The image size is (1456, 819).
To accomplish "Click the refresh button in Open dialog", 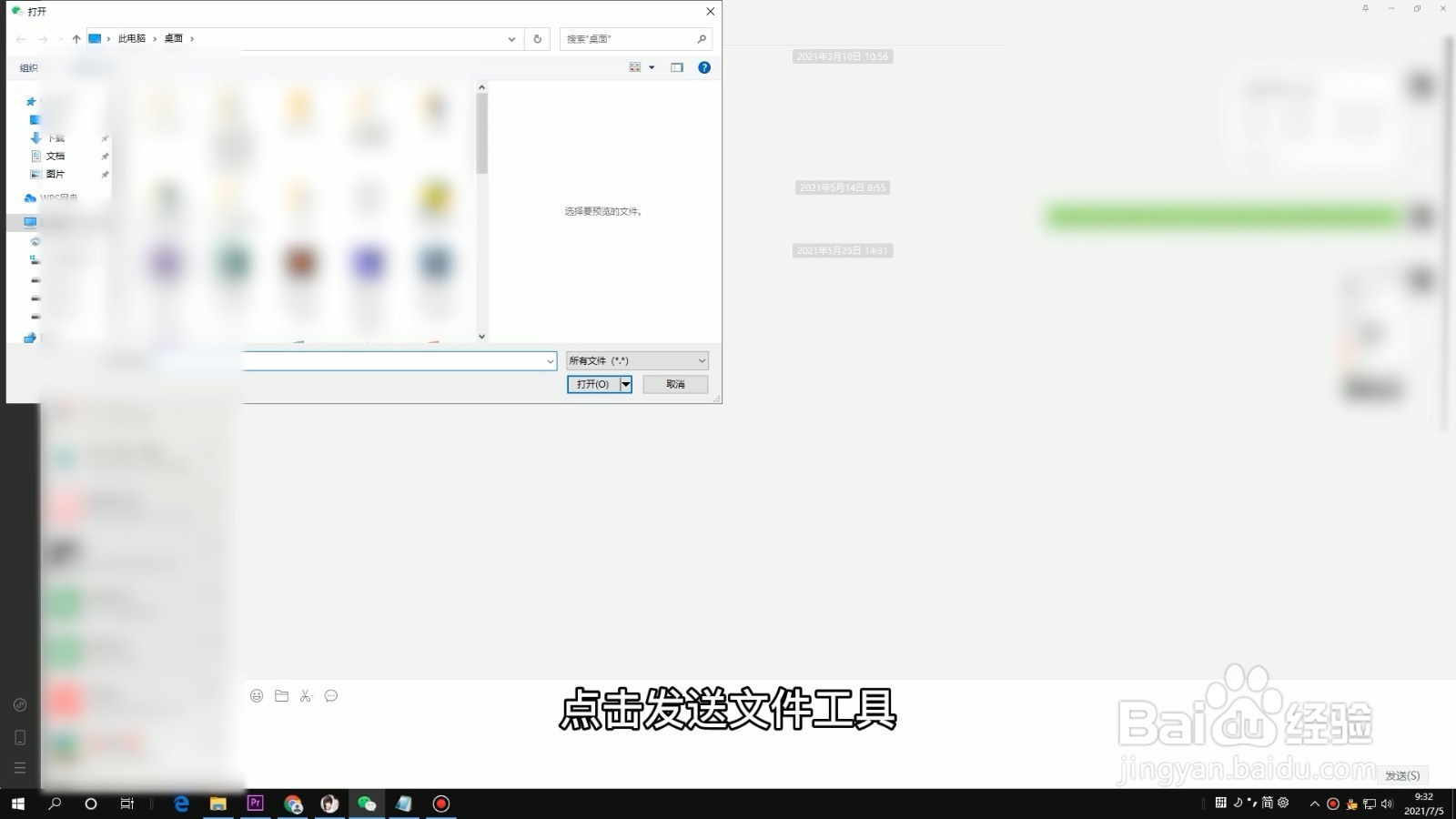I will pos(537,39).
